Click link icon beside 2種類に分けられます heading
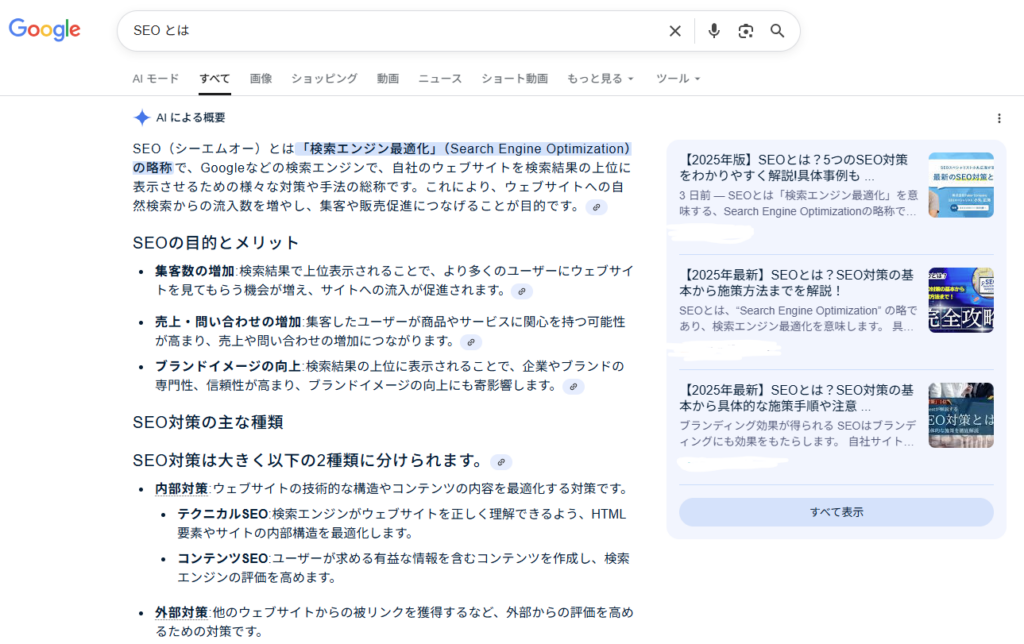 click(x=501, y=462)
